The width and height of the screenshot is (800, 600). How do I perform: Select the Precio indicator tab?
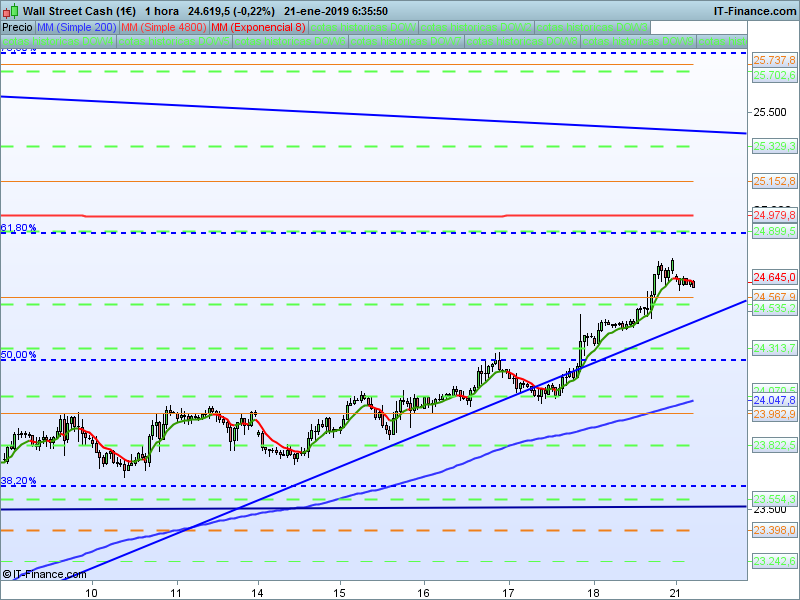point(17,28)
